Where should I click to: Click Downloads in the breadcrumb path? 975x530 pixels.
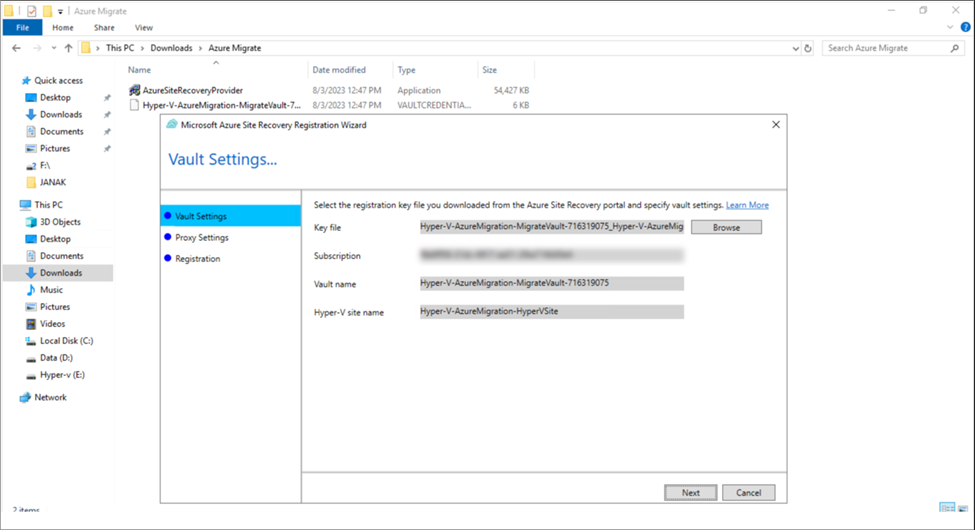point(171,48)
